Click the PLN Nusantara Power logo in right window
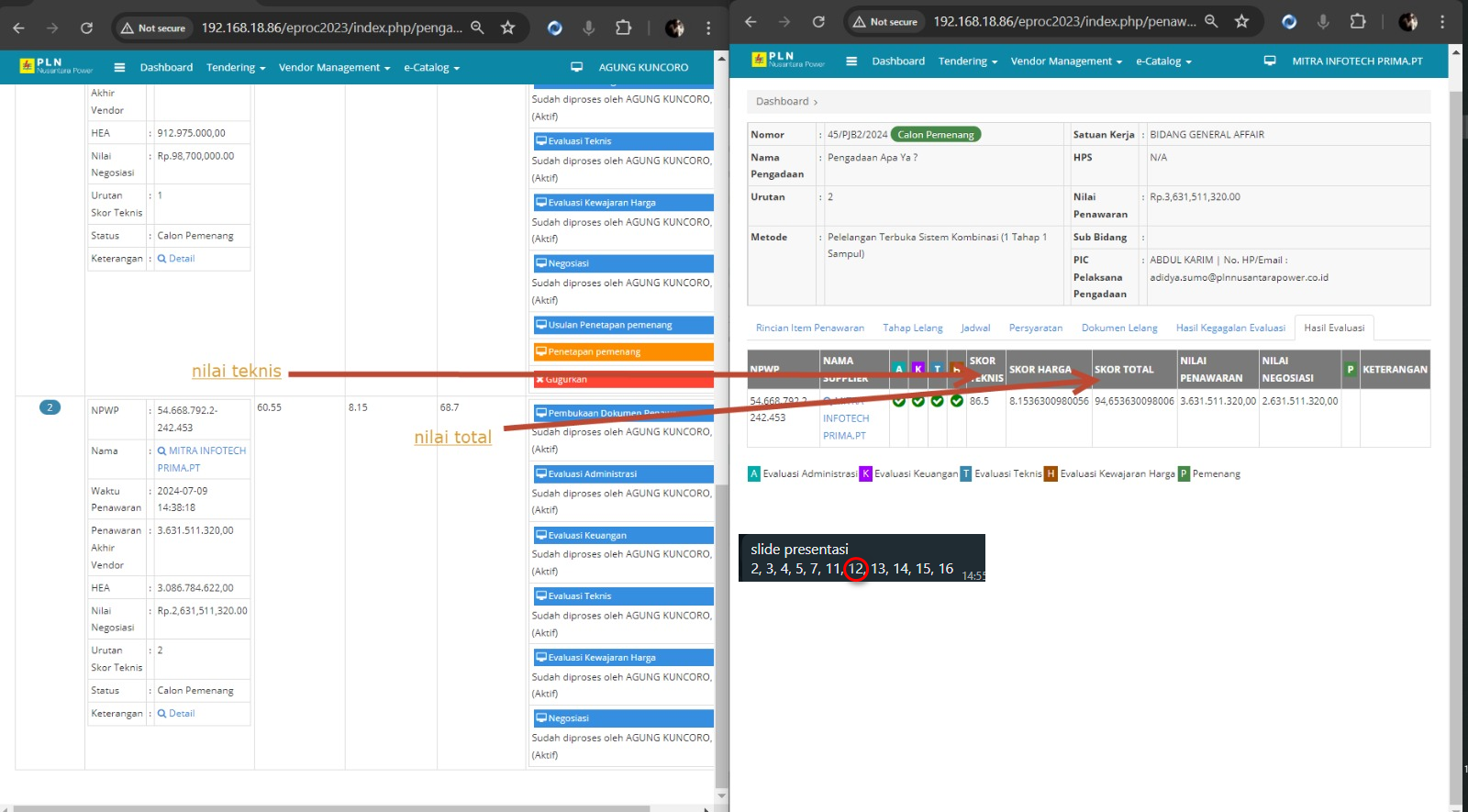This screenshot has height=812, width=1468. [788, 61]
